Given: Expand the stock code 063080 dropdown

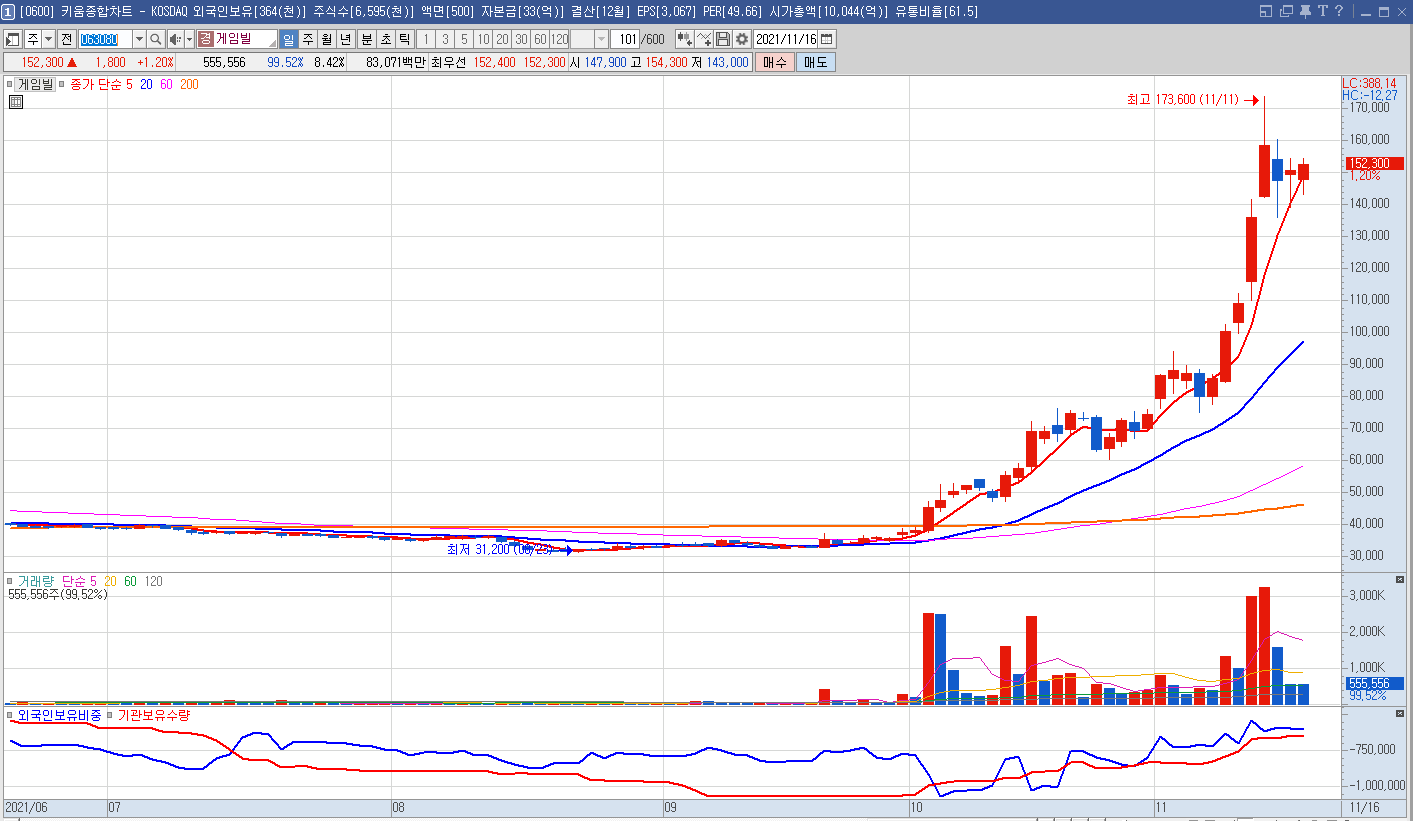Looking at the screenshot, I should click(x=139, y=39).
